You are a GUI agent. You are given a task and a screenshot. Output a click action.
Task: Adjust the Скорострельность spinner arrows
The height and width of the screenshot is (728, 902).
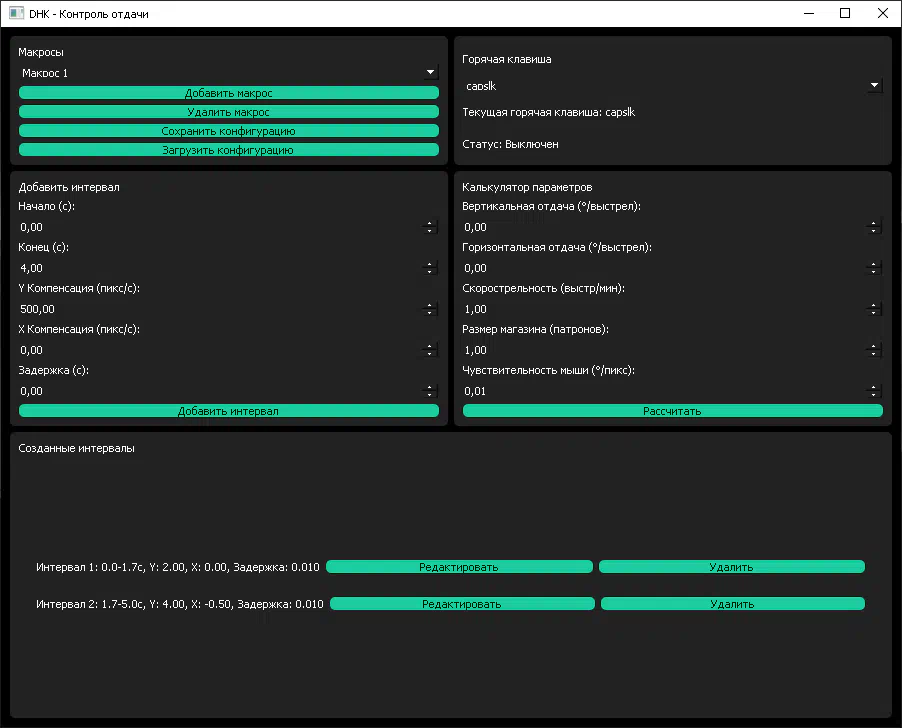coord(874,309)
